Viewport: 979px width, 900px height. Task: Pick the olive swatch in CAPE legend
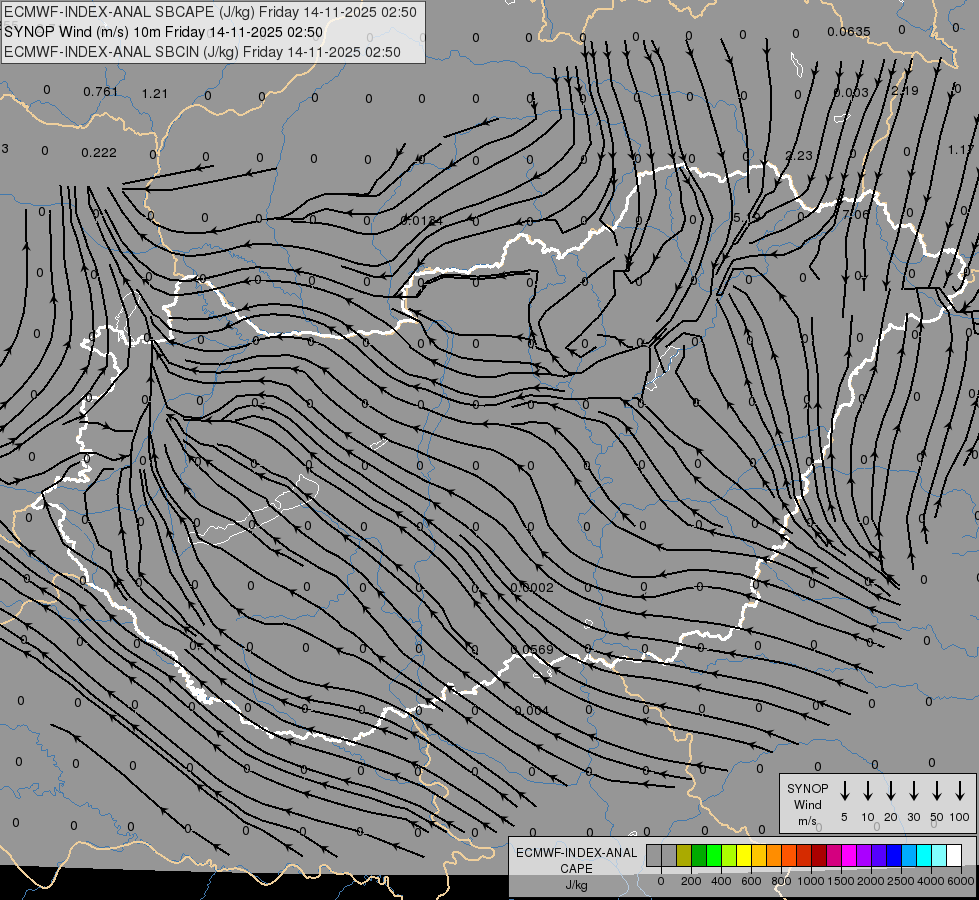684,855
